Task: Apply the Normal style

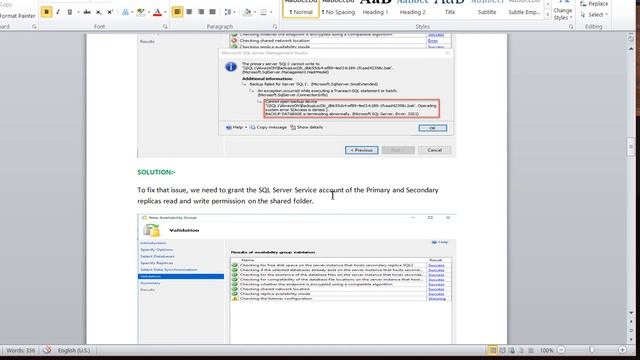Action: pos(301,8)
